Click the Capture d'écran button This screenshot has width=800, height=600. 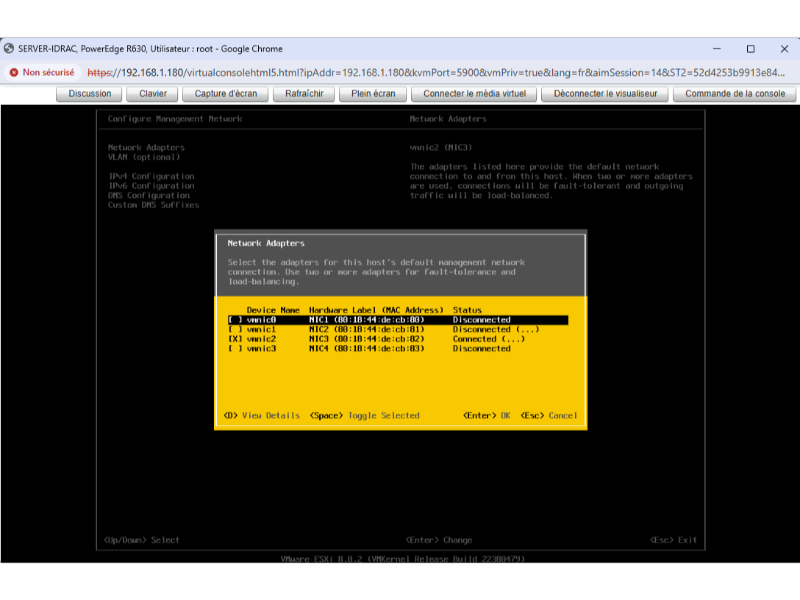(x=226, y=94)
